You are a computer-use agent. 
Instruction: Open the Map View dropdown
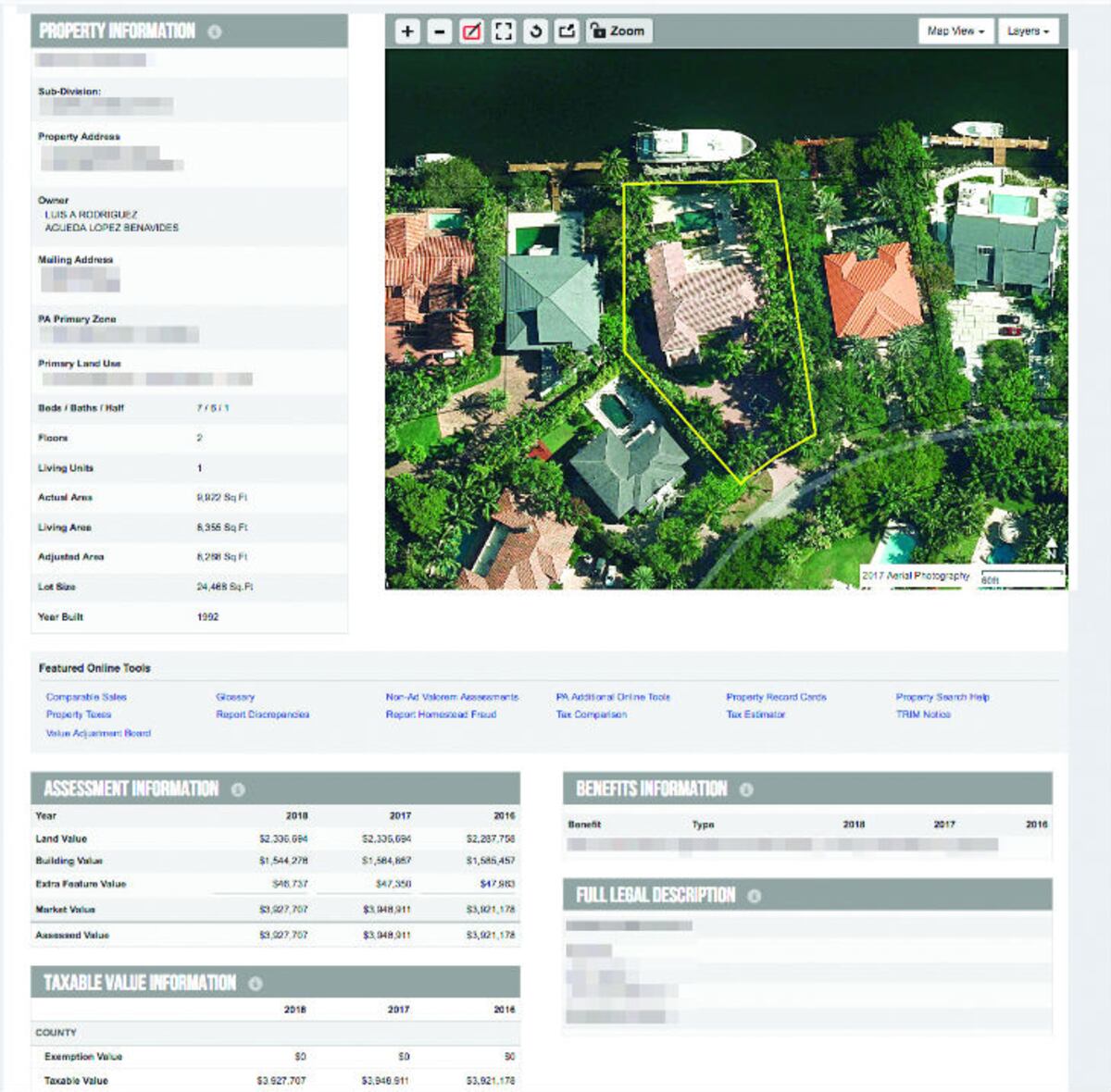point(955,31)
